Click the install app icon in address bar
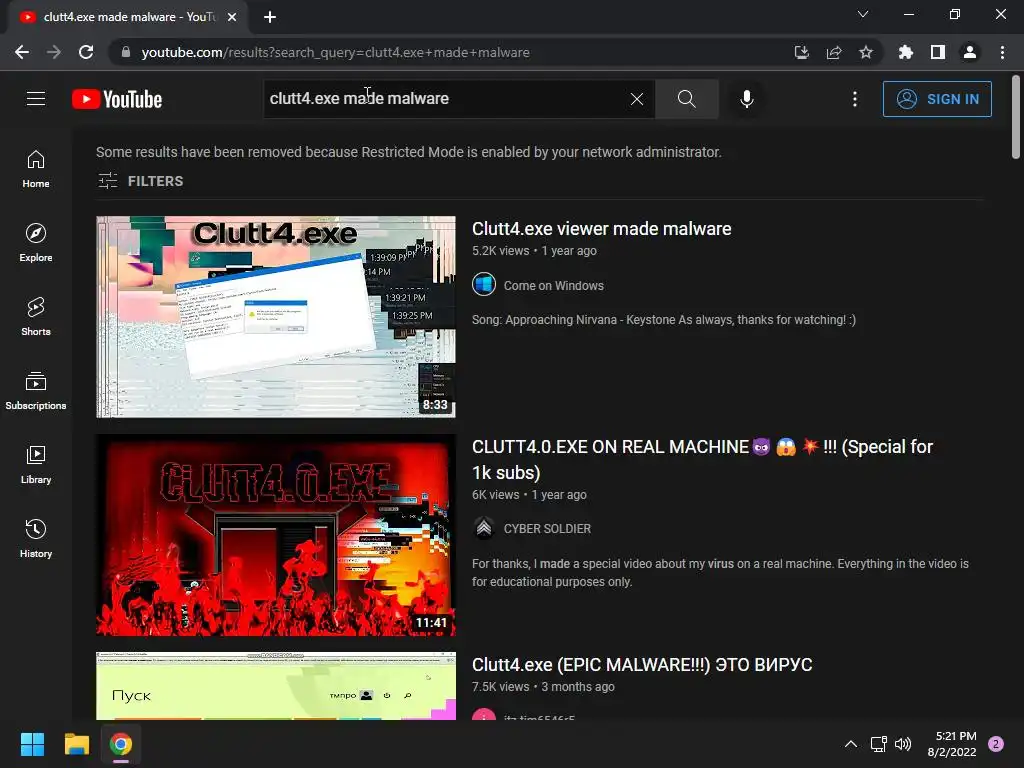The width and height of the screenshot is (1024, 768). (801, 52)
